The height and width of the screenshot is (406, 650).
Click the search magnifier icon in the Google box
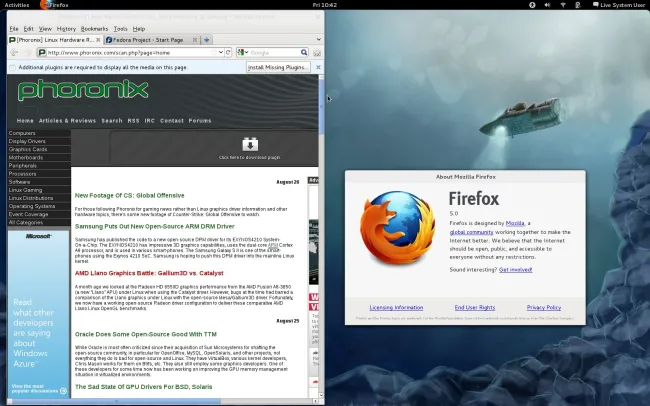304,52
